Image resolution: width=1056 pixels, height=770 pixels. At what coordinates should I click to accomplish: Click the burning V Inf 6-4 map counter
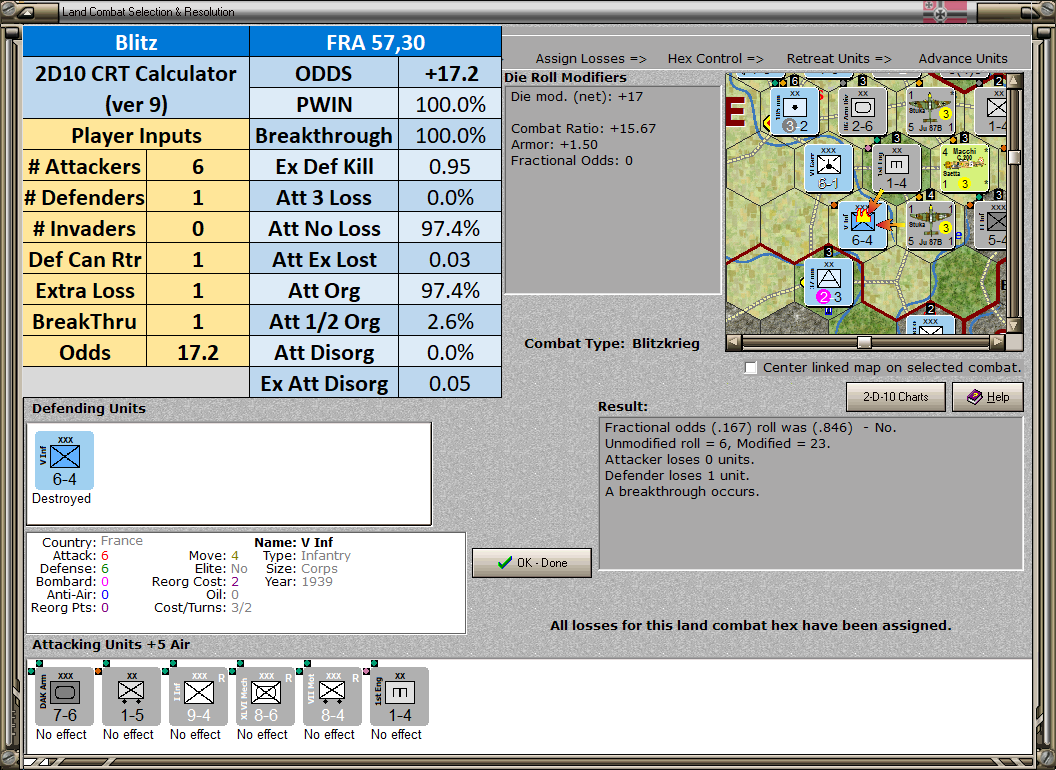pos(862,226)
